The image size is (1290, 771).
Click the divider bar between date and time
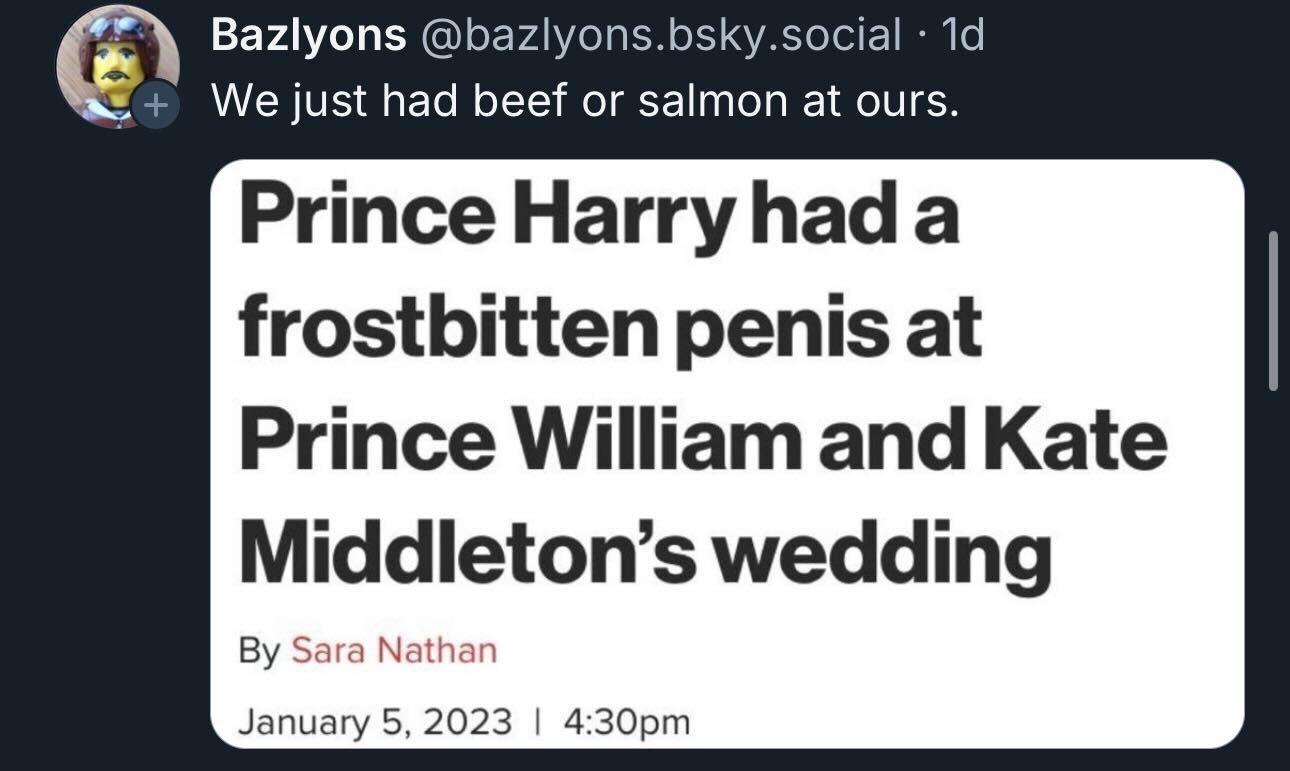pos(537,720)
